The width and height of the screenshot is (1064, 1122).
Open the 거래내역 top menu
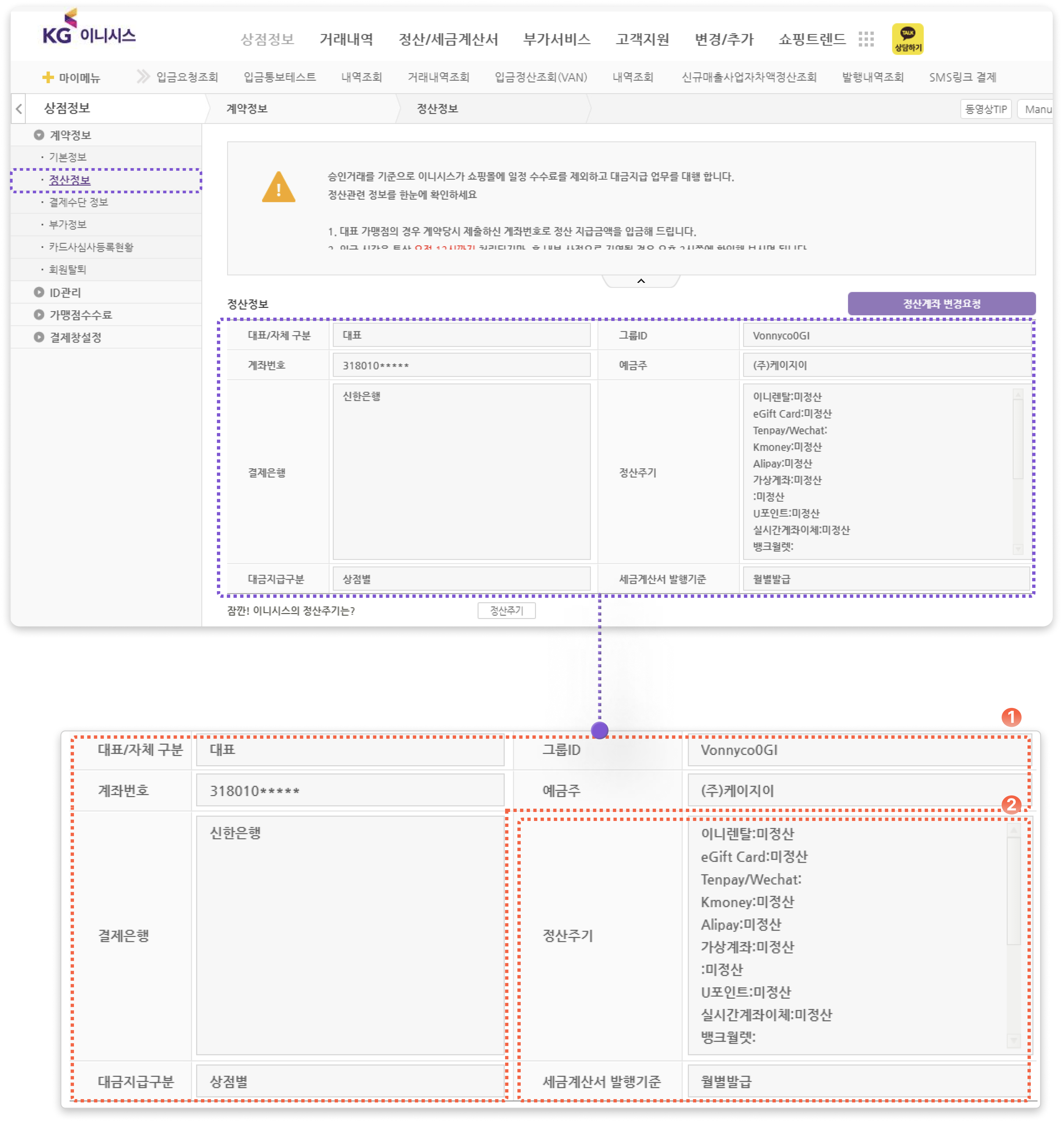pos(346,39)
